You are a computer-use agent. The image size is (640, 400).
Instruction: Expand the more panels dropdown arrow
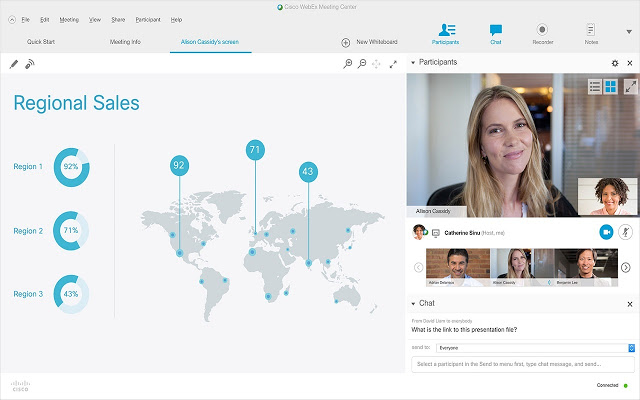(629, 31)
